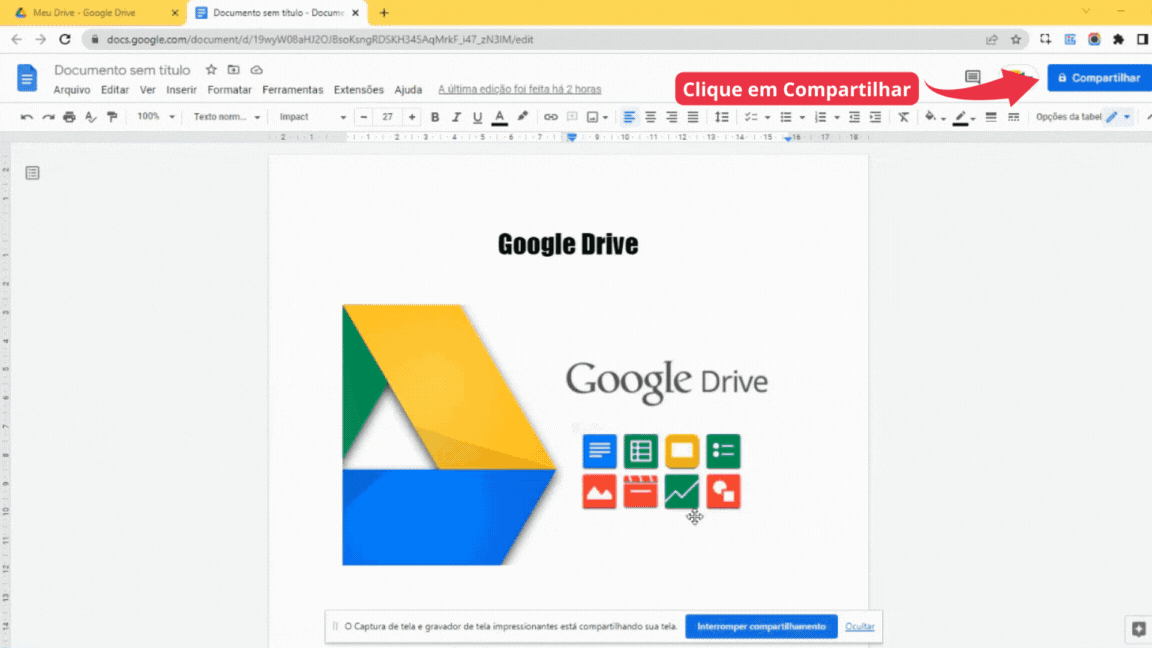Open border dash style options
The width and height of the screenshot is (1152, 648).
click(1014, 117)
